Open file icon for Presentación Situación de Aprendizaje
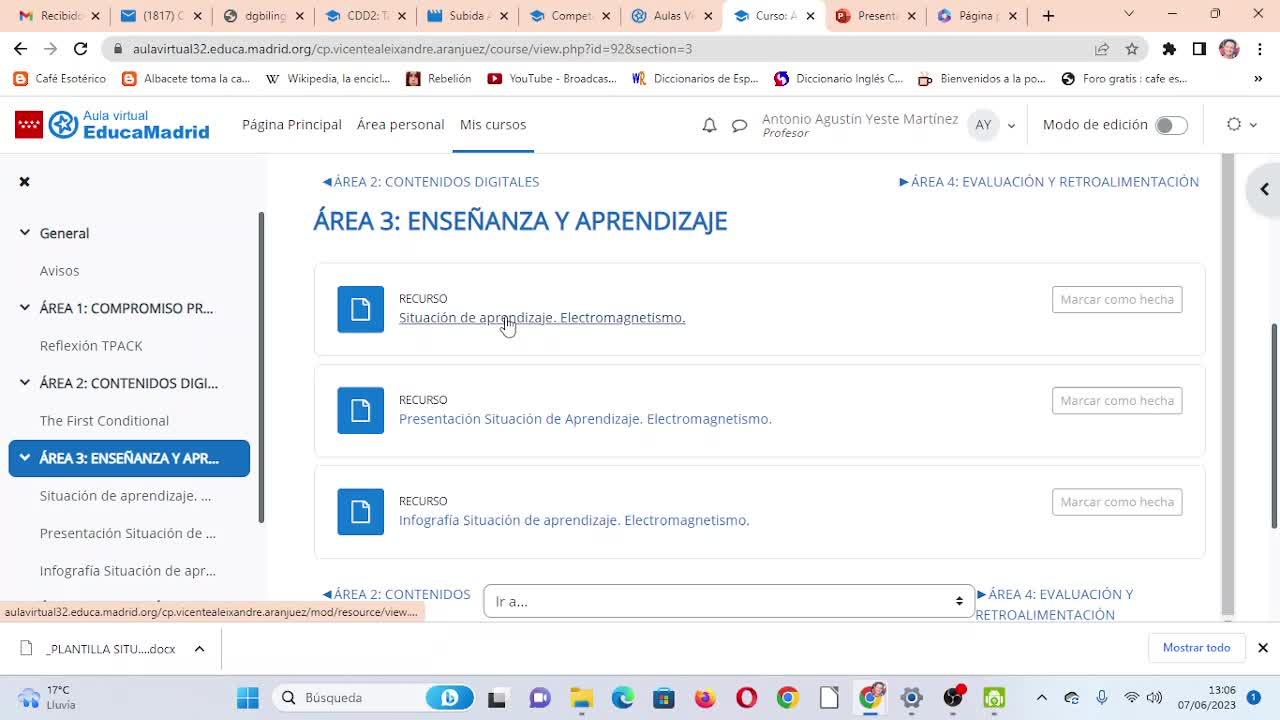The height and width of the screenshot is (720, 1280). pyautogui.click(x=361, y=410)
